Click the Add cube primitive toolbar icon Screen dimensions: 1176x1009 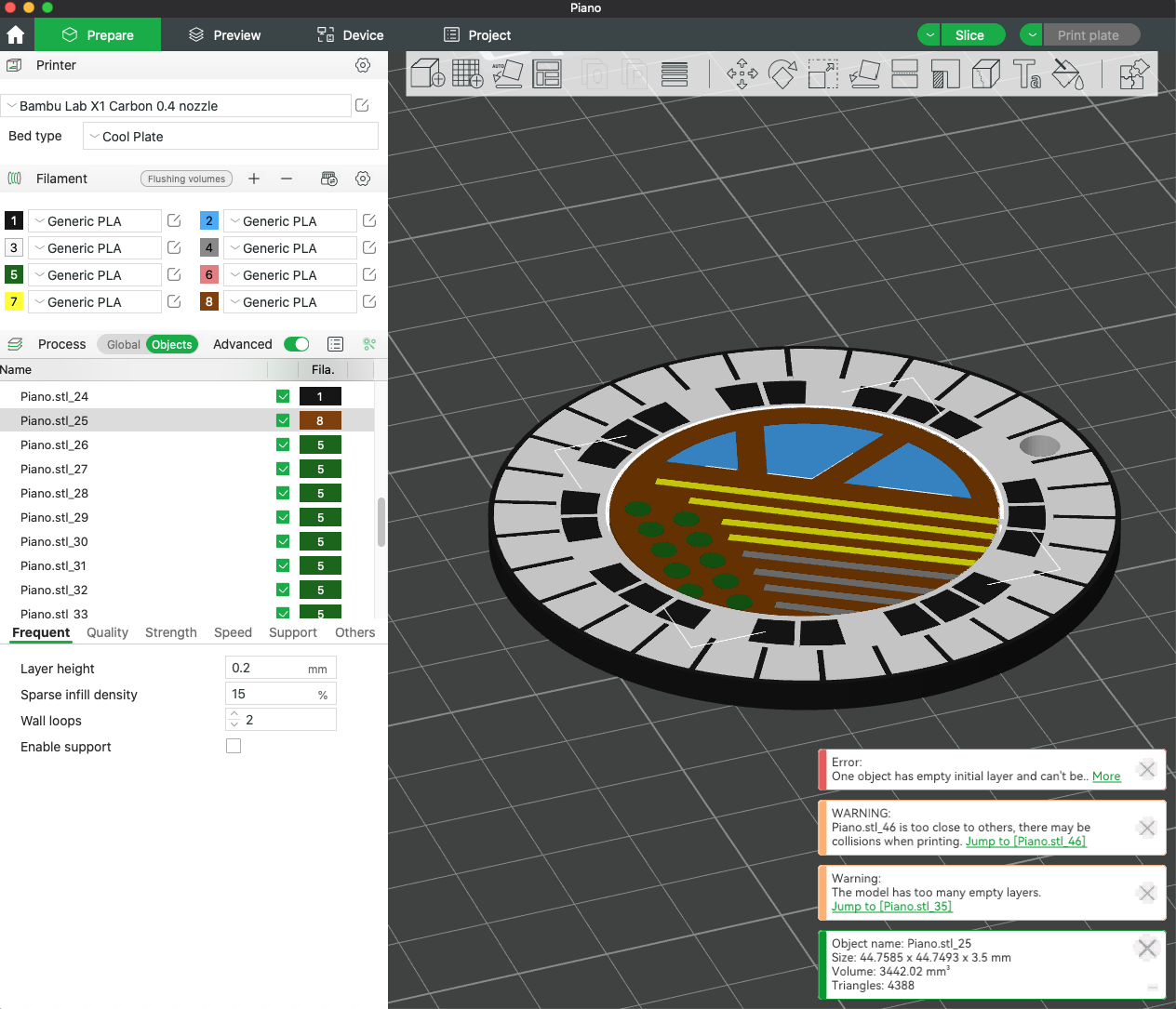[x=427, y=73]
